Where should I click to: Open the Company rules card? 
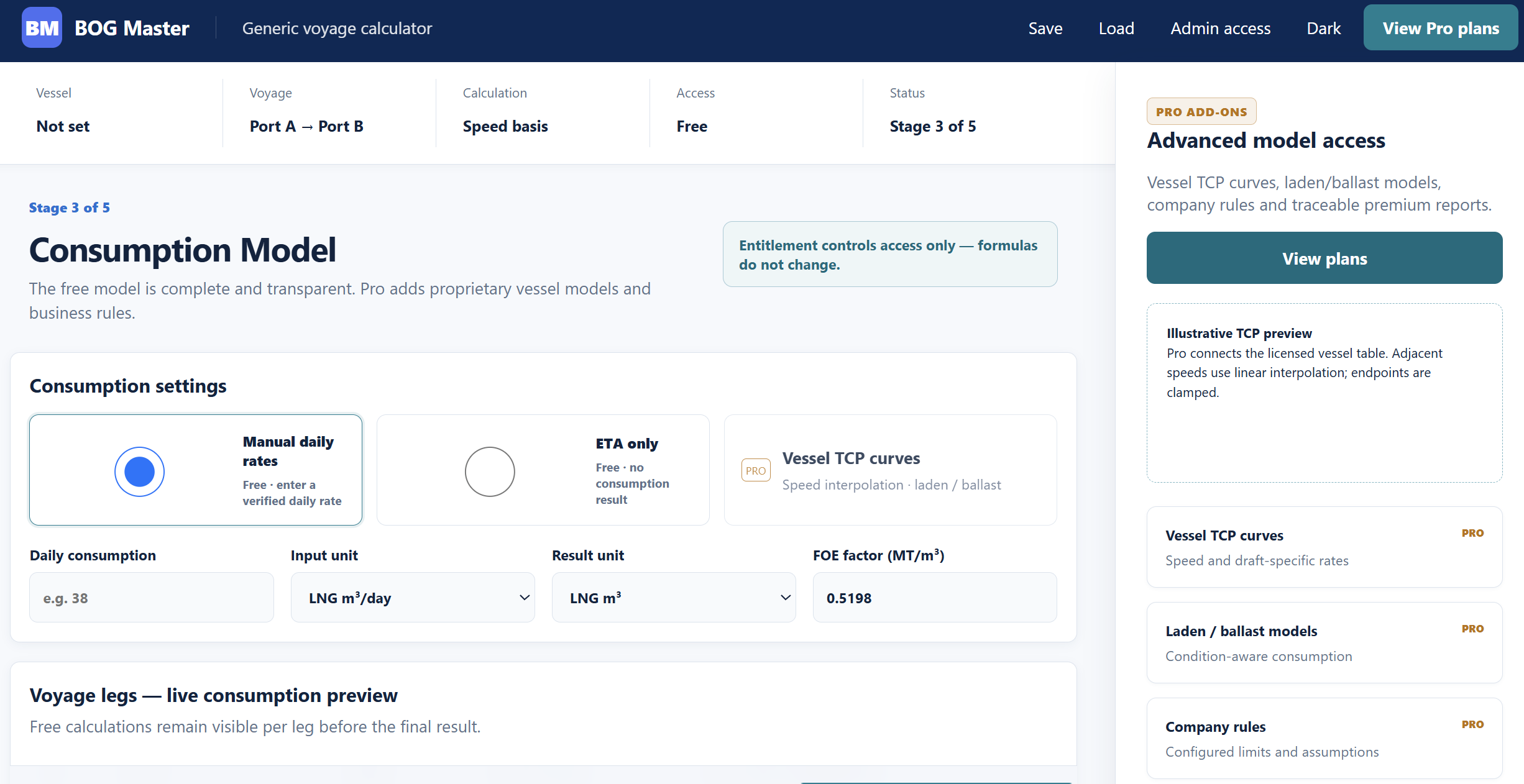(x=1324, y=739)
